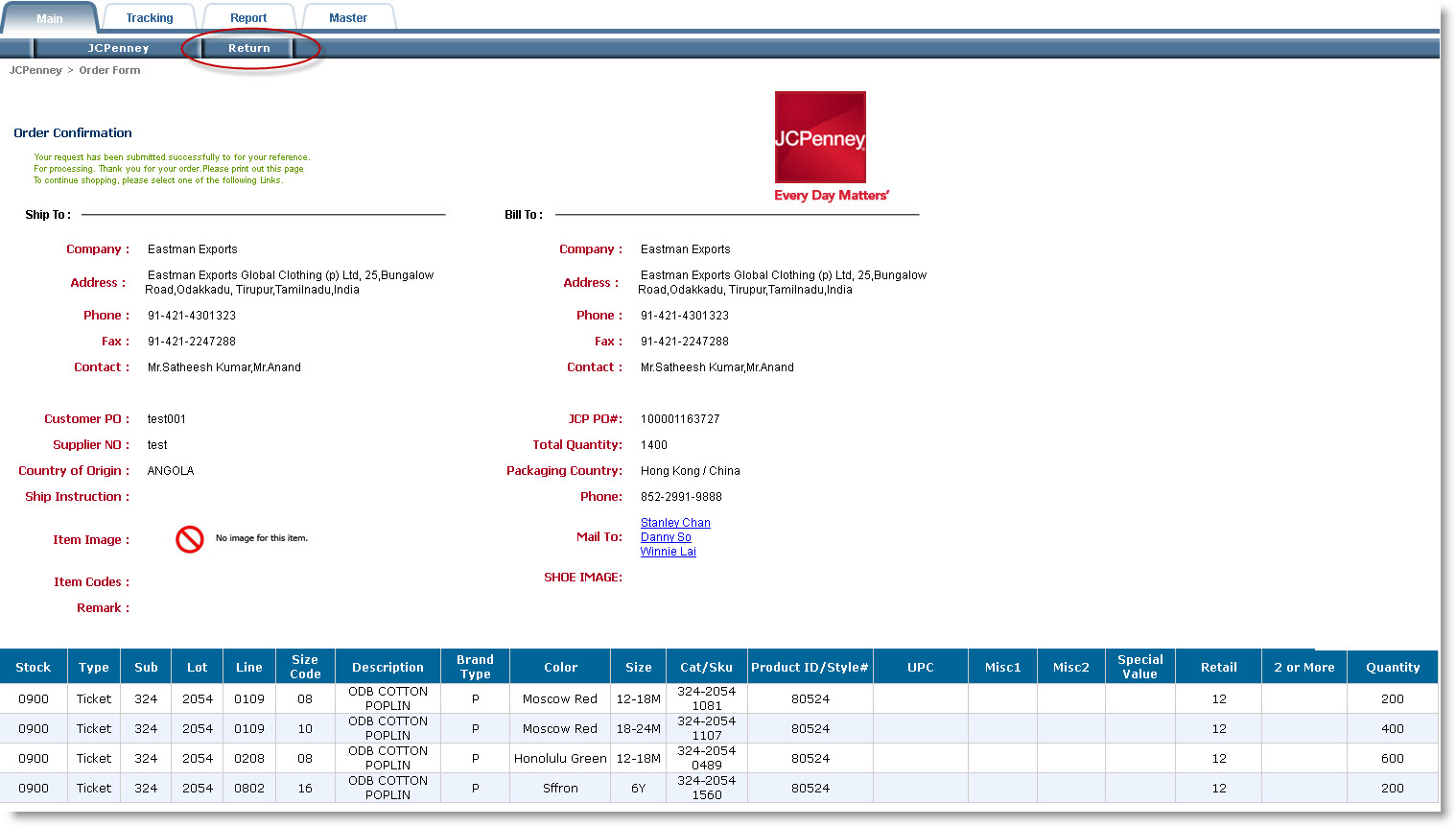This screenshot has width=1456, height=827.
Task: Click the line value 0802
Action: coord(249,789)
